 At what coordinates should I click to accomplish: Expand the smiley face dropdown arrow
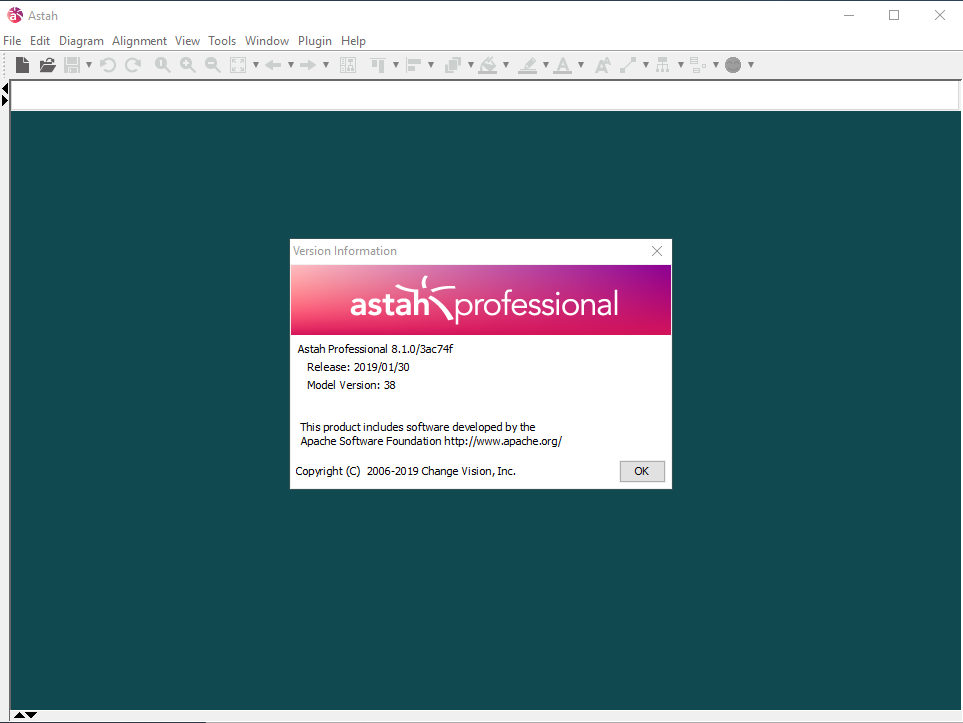pos(751,64)
